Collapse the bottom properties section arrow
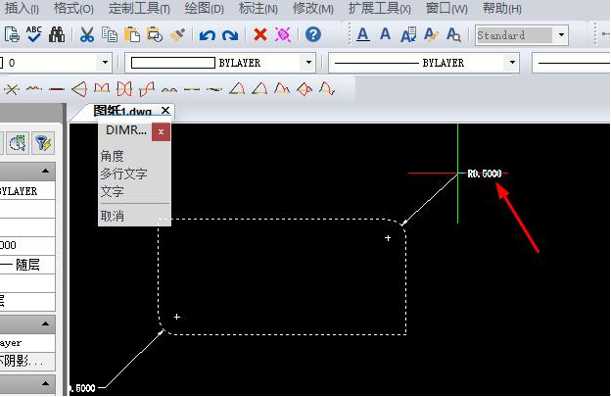This screenshot has height=397, width=611. pyautogui.click(x=45, y=383)
